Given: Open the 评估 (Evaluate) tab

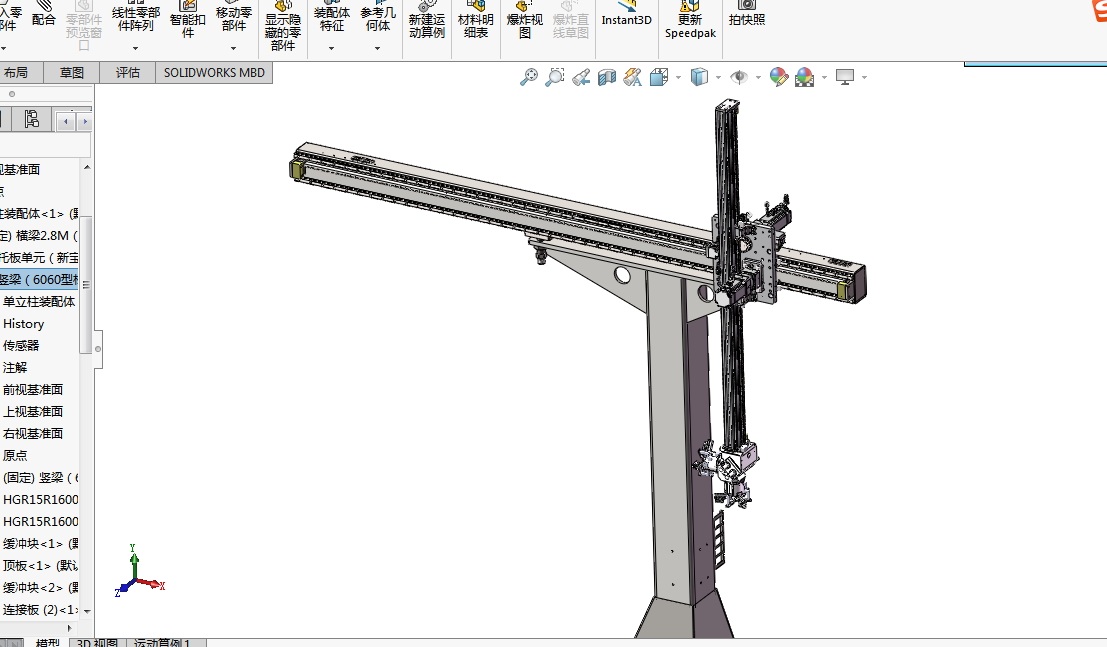Looking at the screenshot, I should [128, 73].
